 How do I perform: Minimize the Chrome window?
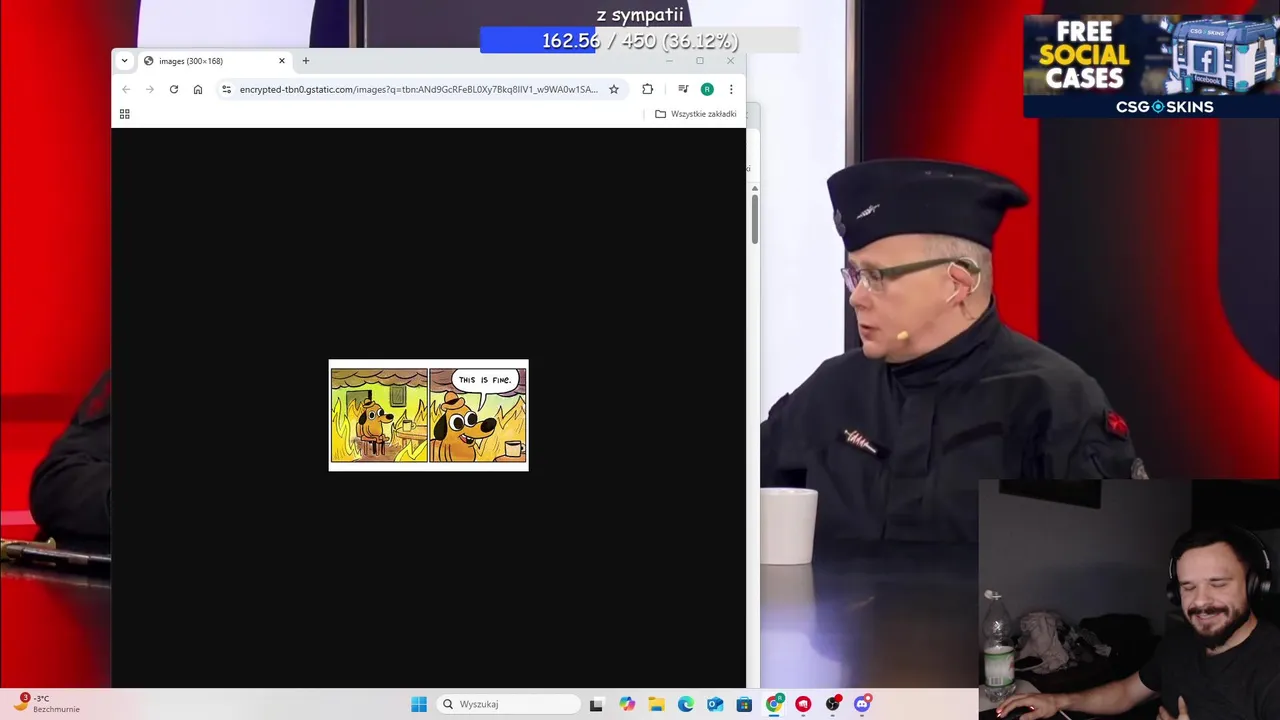(x=669, y=61)
